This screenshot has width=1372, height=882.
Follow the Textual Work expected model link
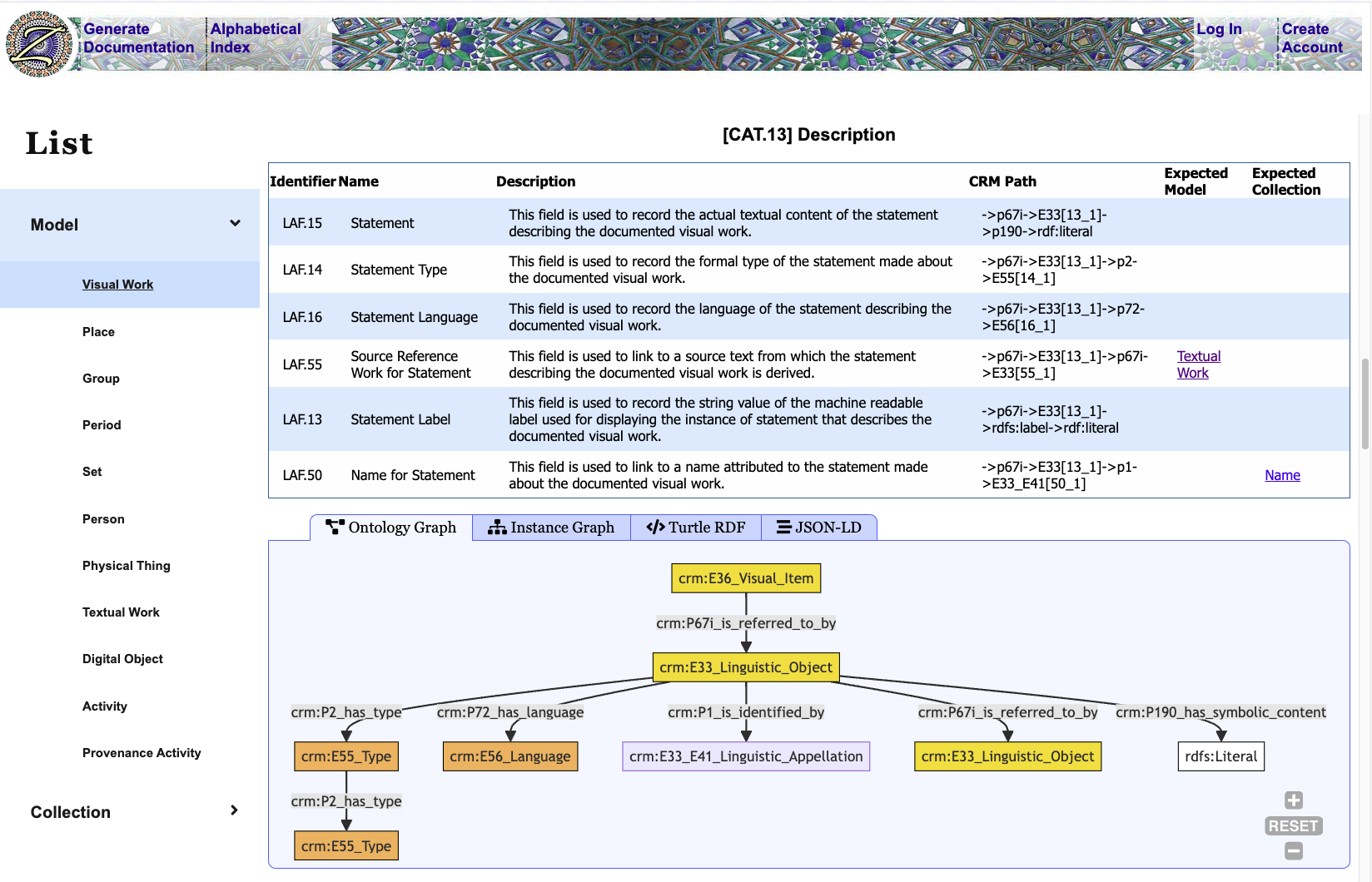click(x=1198, y=364)
